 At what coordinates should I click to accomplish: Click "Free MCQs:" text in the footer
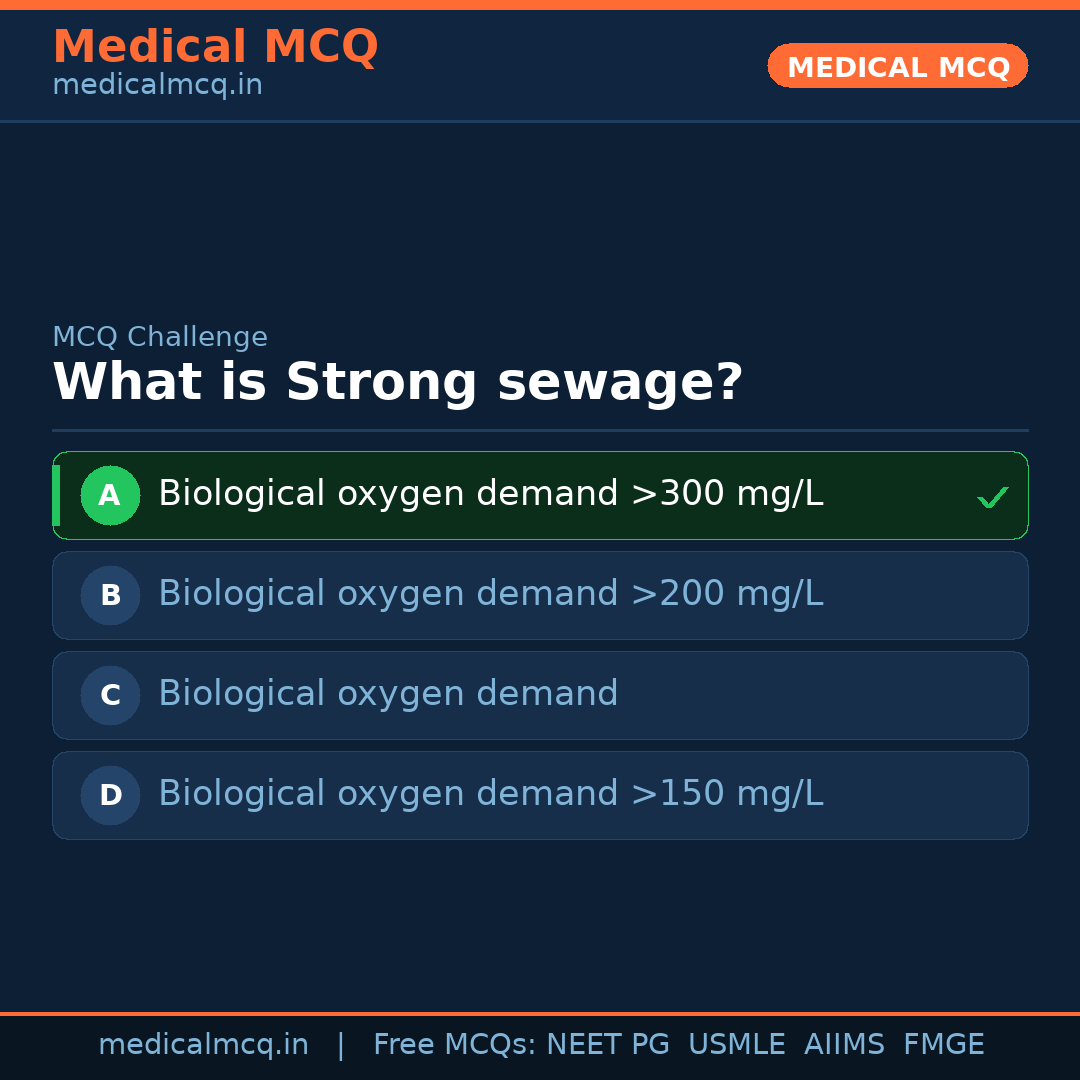tap(455, 1045)
